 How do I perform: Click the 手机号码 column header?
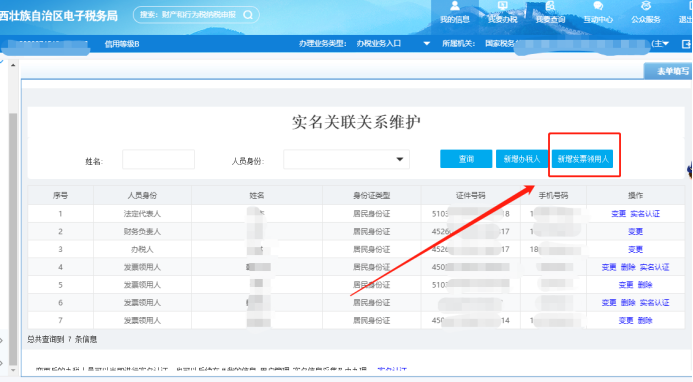pyautogui.click(x=553, y=195)
